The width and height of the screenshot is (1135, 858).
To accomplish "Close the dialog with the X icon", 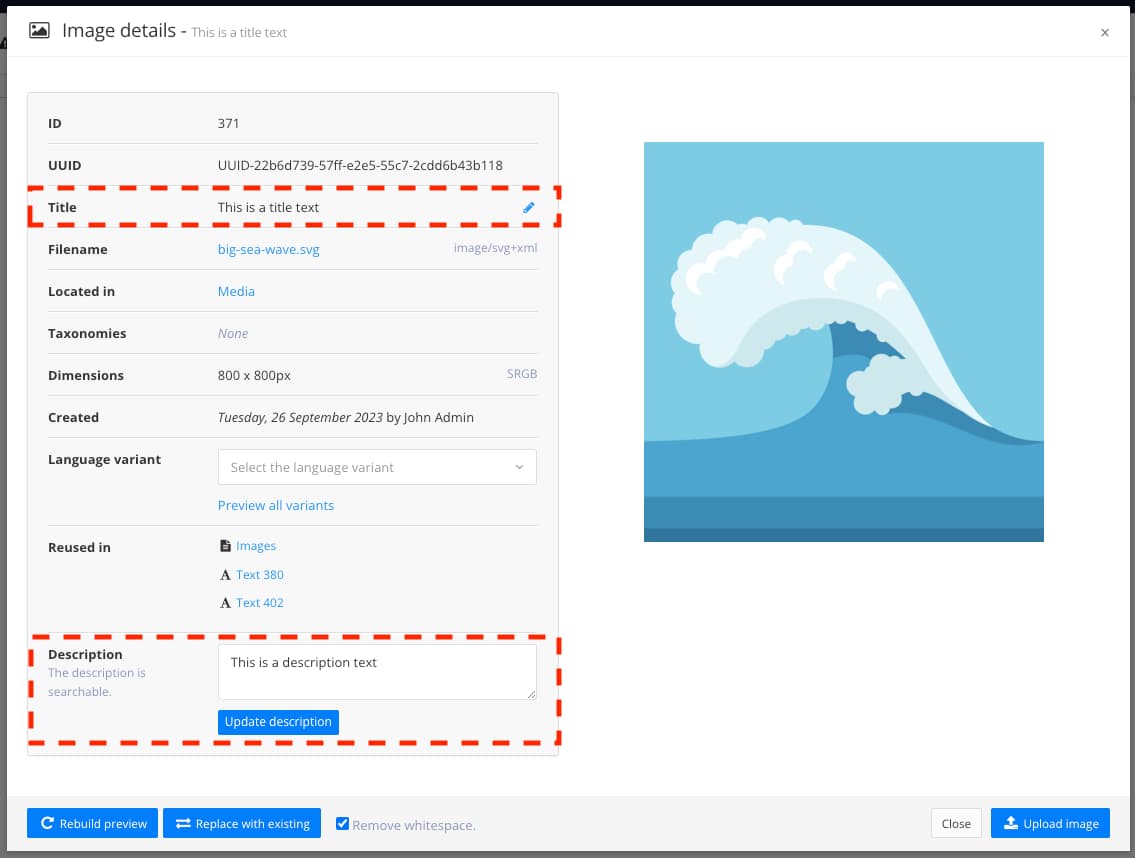I will coord(1105,32).
